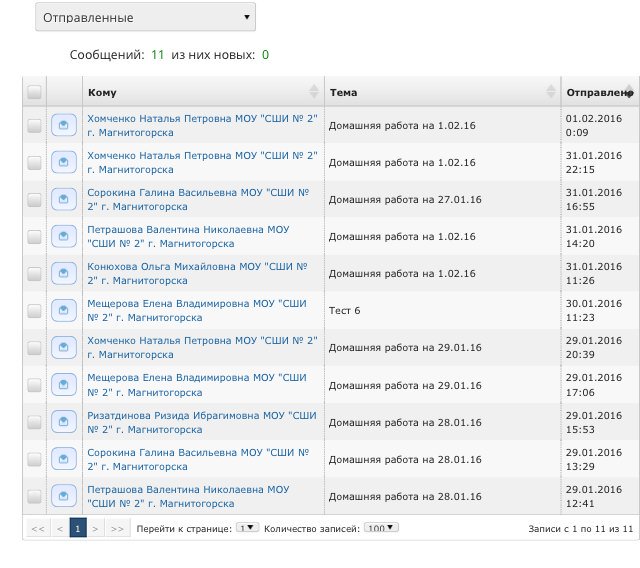Click the Записи с 1 по 11 из 11 text
The width and height of the screenshot is (640, 568).
tap(580, 528)
